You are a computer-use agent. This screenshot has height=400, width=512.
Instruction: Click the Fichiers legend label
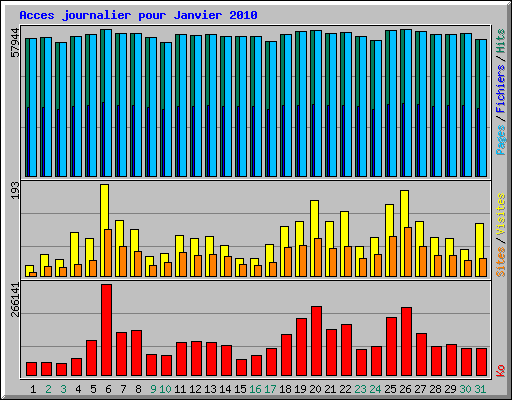pyautogui.click(x=501, y=89)
